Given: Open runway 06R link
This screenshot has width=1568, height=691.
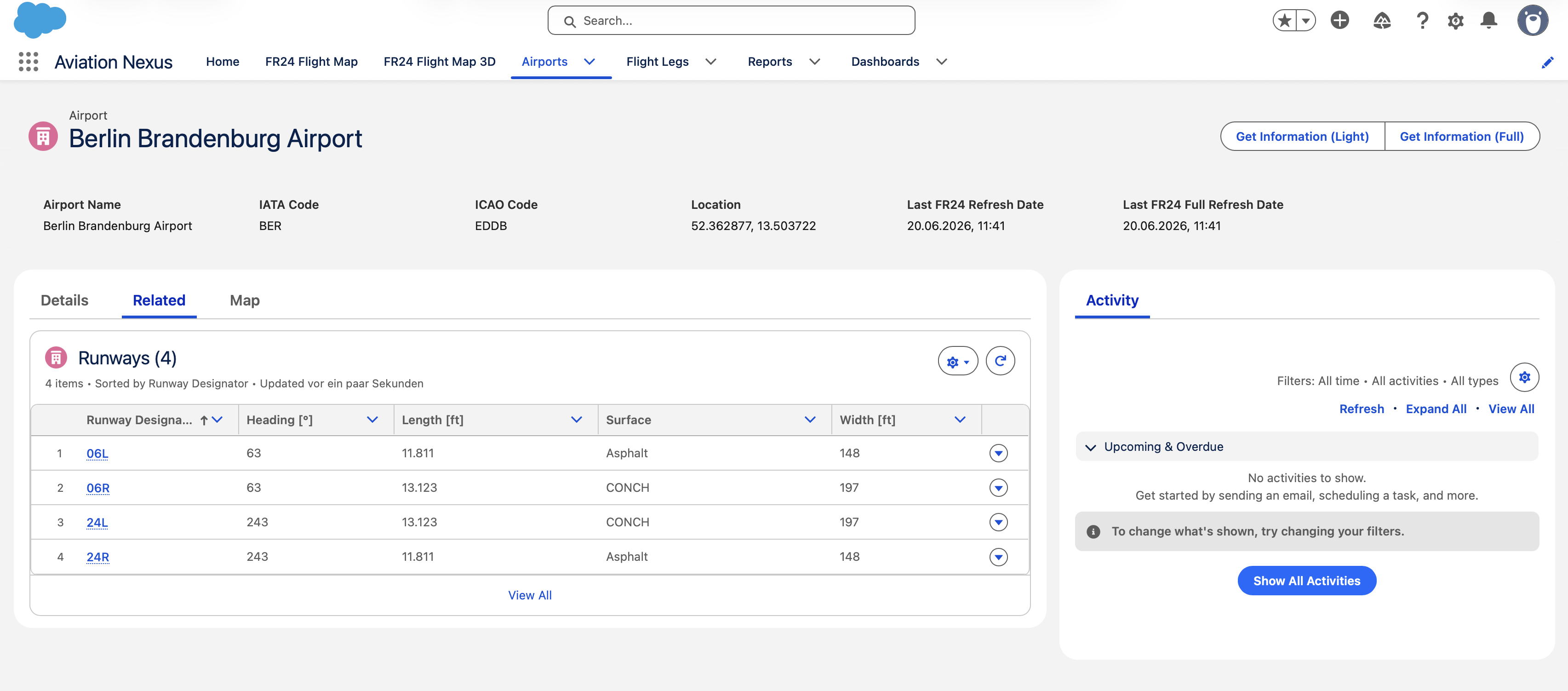Looking at the screenshot, I should pos(98,488).
